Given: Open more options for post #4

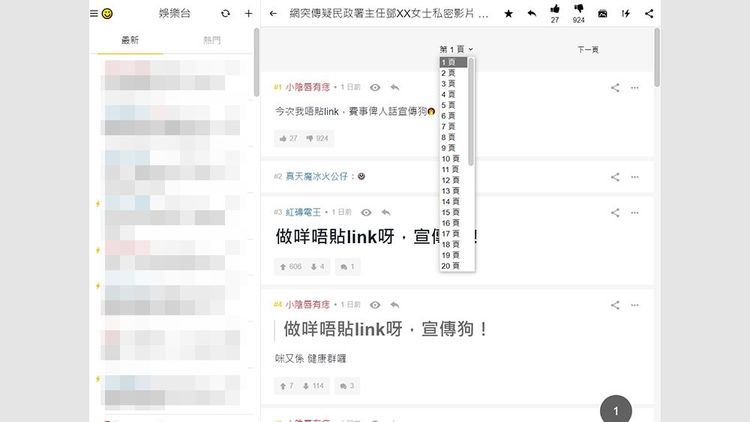Looking at the screenshot, I should tap(635, 305).
